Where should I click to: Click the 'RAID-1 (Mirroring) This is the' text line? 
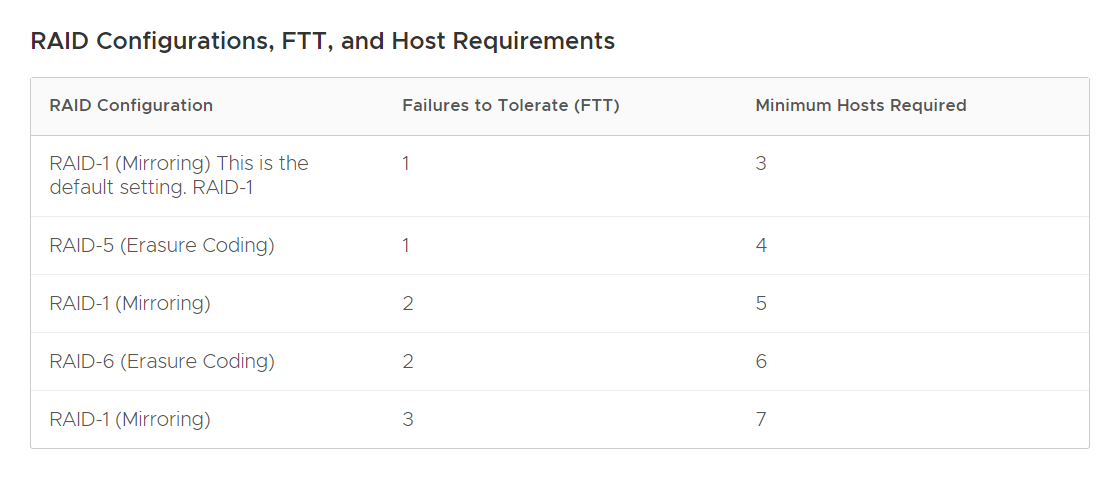pyautogui.click(x=179, y=163)
